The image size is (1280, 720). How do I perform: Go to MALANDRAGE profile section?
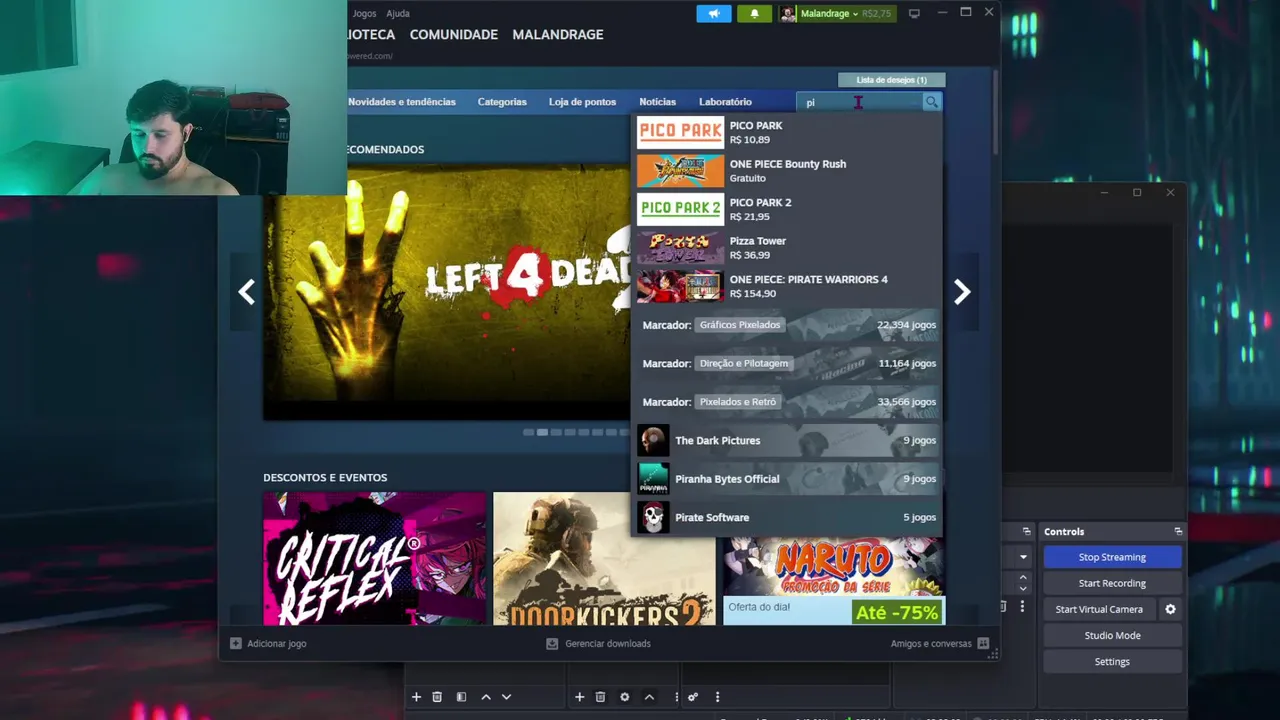(x=558, y=34)
